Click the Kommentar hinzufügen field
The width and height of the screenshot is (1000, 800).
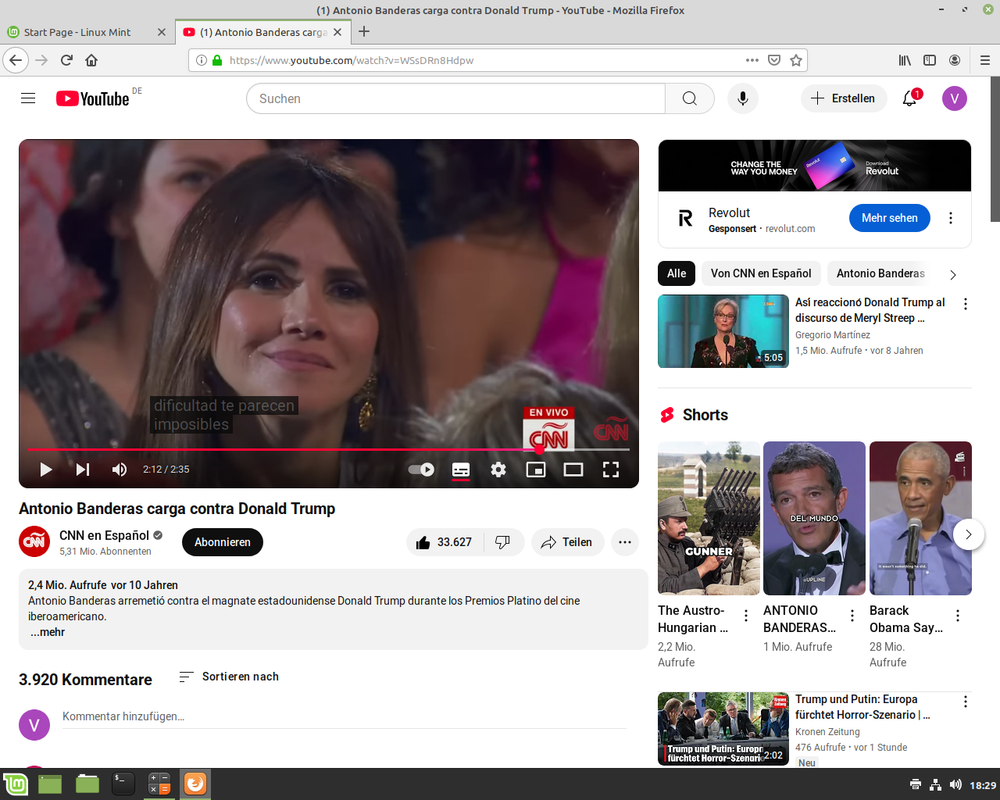[344, 716]
